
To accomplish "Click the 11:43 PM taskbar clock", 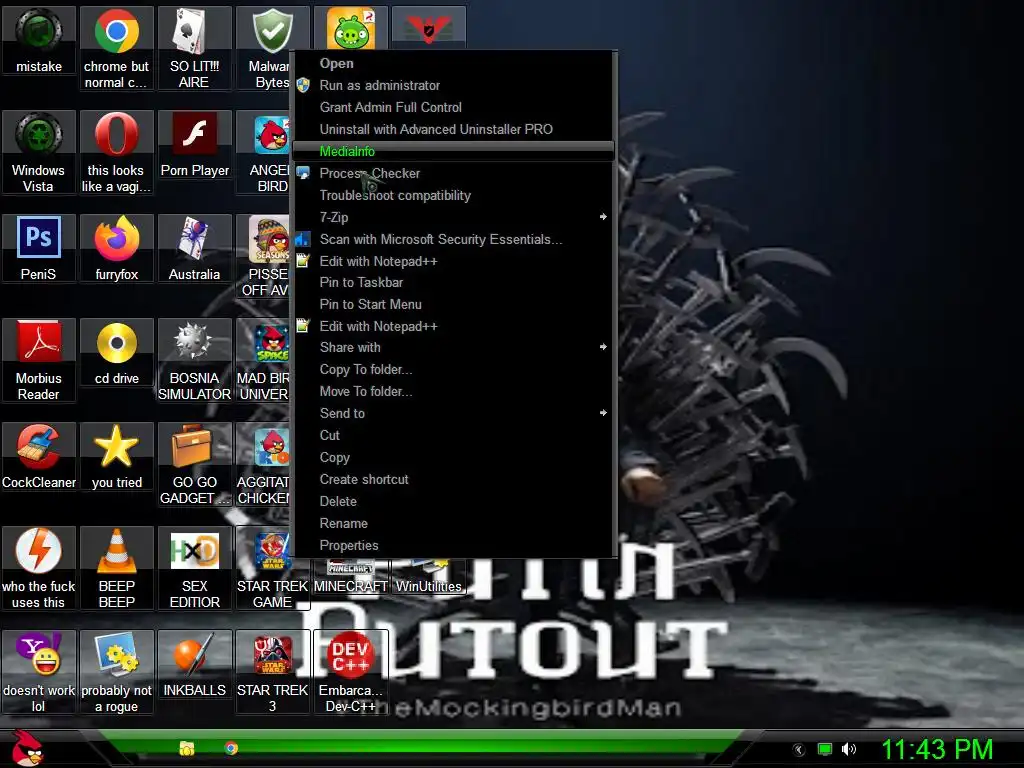I will click(937, 749).
